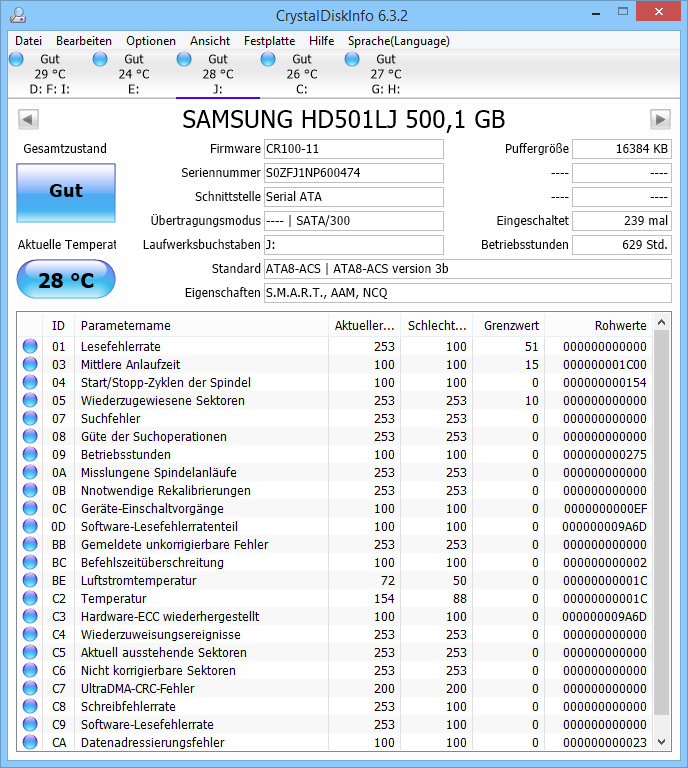Click the Eigenschaften field S.M.A.R.T., AAM, NCQ
Viewport: 688px width, 768px height.
pos(468,293)
